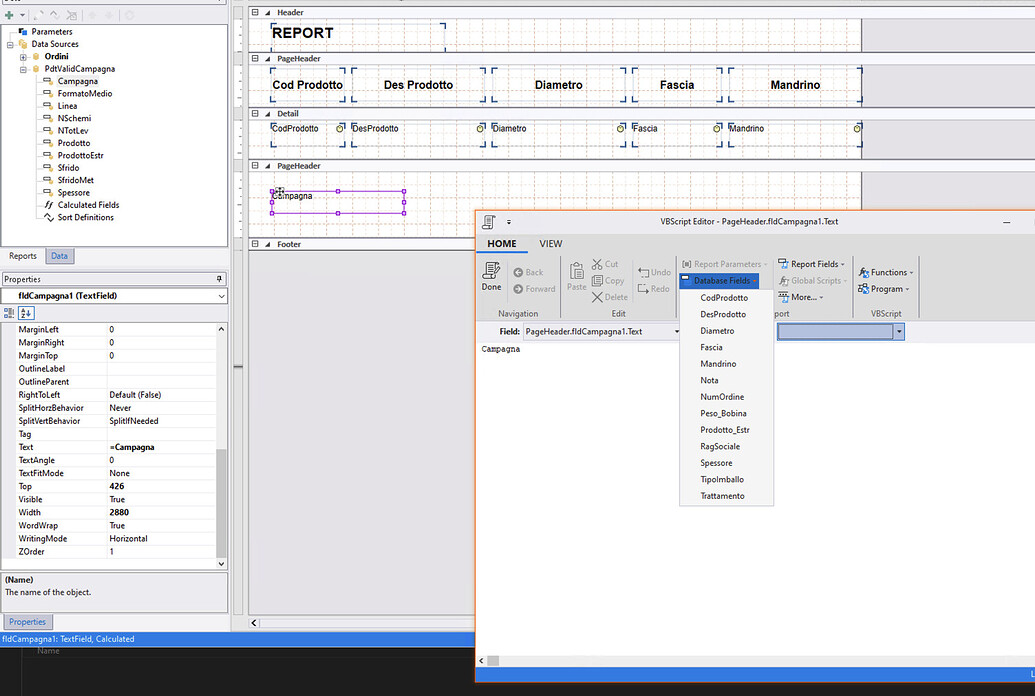Viewport: 1035px width, 696px height.
Task: Open the Field combo box dropdown
Action: coord(678,329)
